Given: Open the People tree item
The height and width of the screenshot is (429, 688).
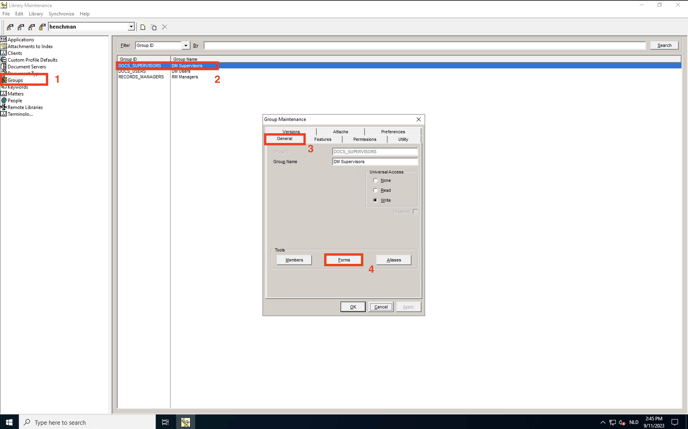Looking at the screenshot, I should pos(14,100).
